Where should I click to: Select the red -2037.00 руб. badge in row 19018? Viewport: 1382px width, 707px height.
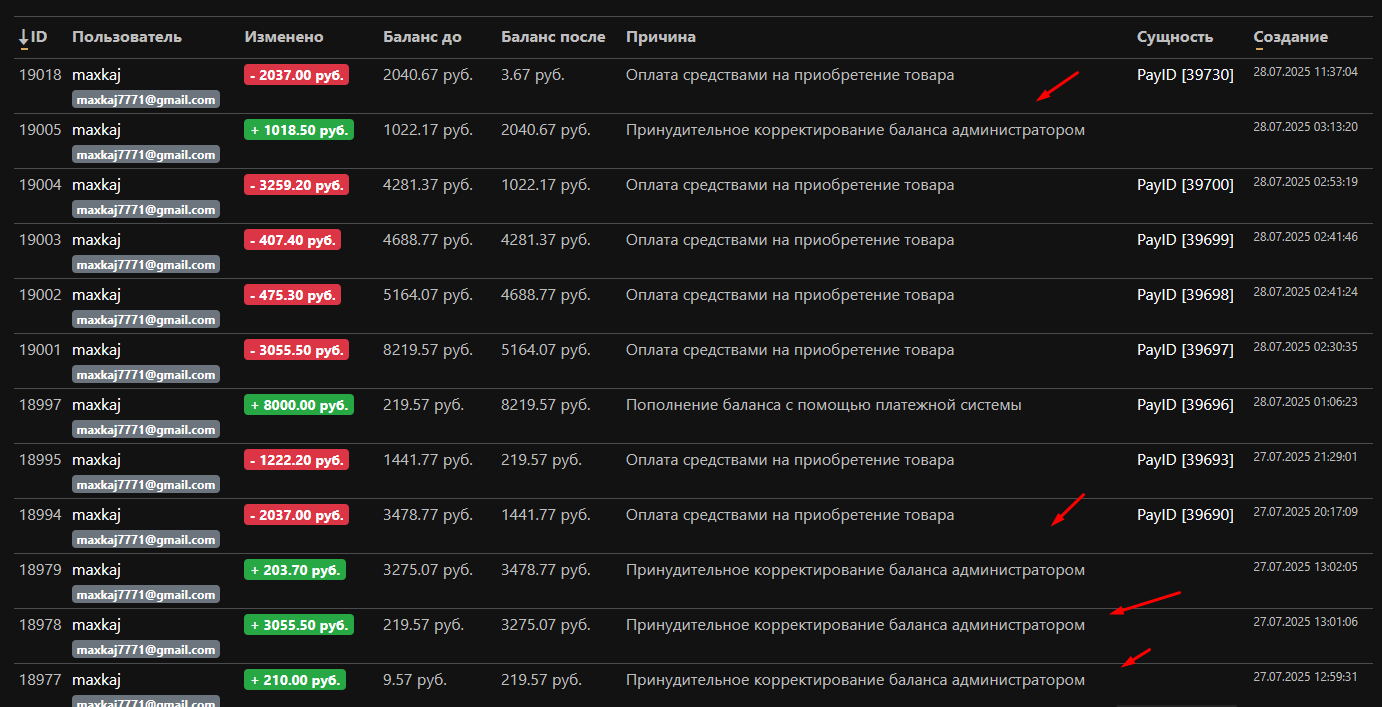coord(296,75)
